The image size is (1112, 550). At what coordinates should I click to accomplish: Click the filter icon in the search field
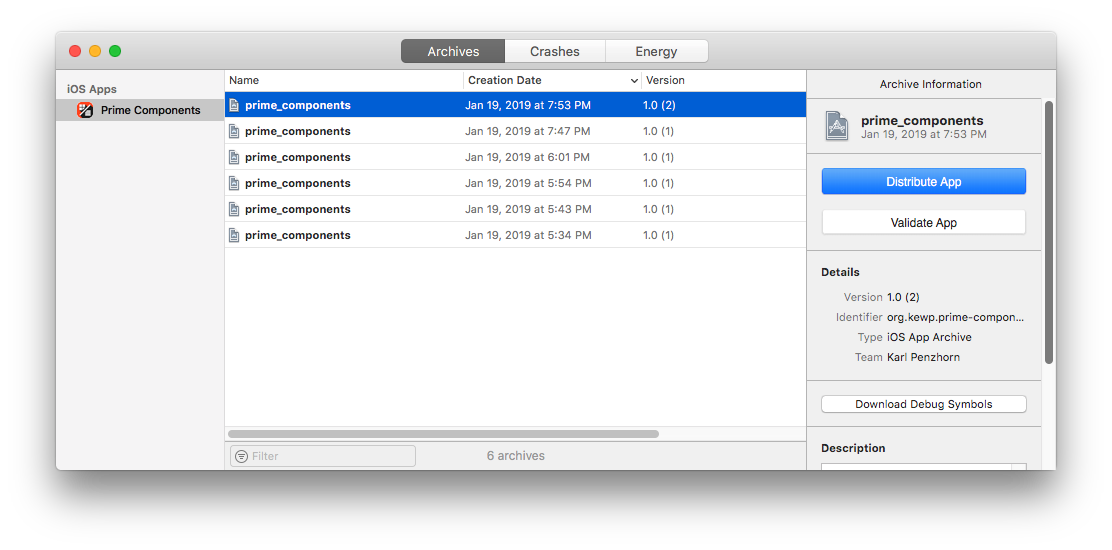(x=241, y=456)
